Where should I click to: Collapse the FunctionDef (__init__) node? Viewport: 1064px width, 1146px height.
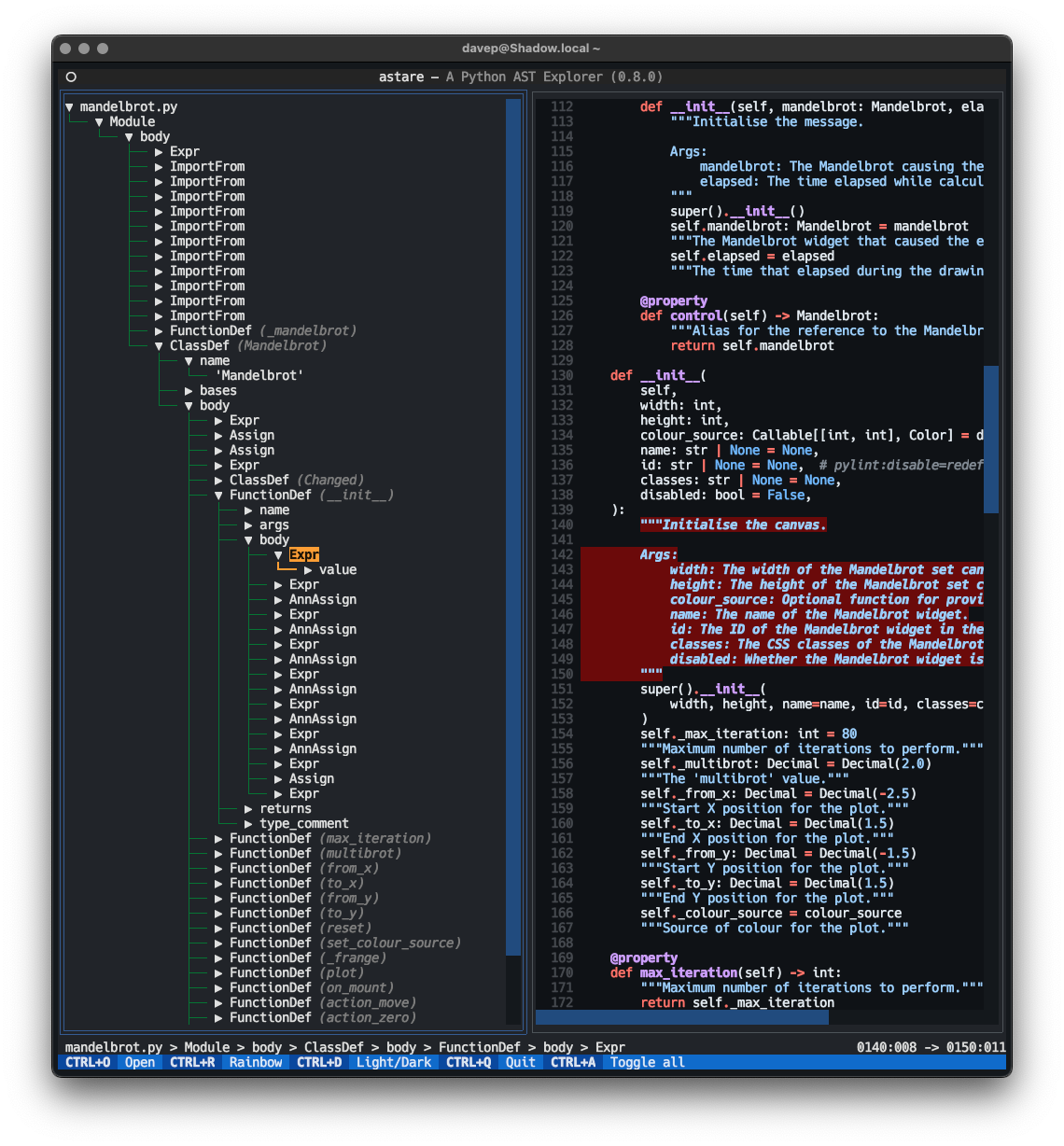[x=219, y=496]
